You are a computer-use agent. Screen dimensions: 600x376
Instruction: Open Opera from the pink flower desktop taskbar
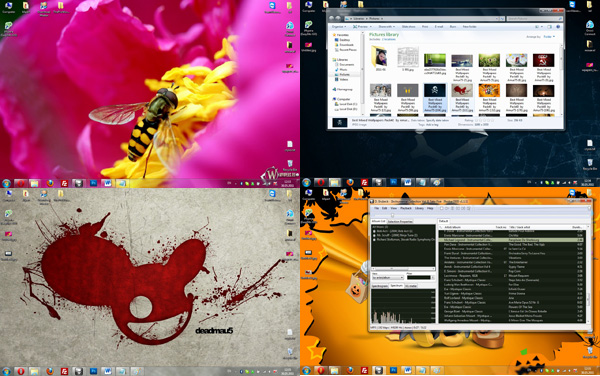(x=21, y=183)
